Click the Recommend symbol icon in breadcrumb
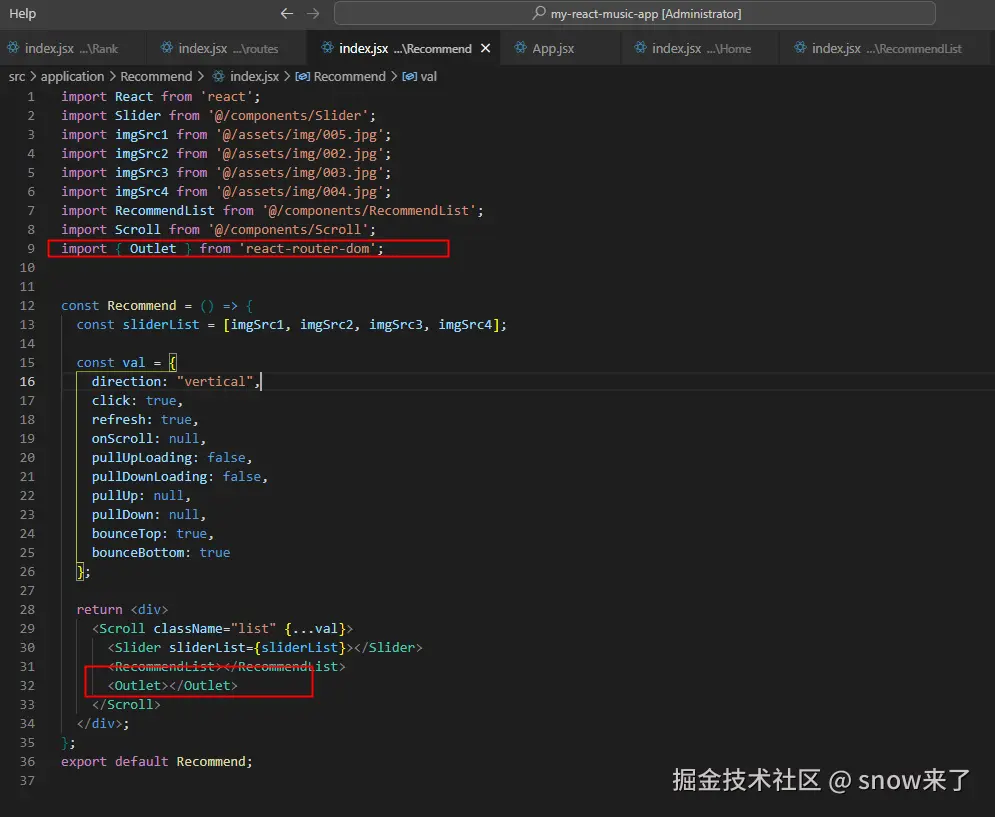The width and height of the screenshot is (995, 817). [303, 76]
